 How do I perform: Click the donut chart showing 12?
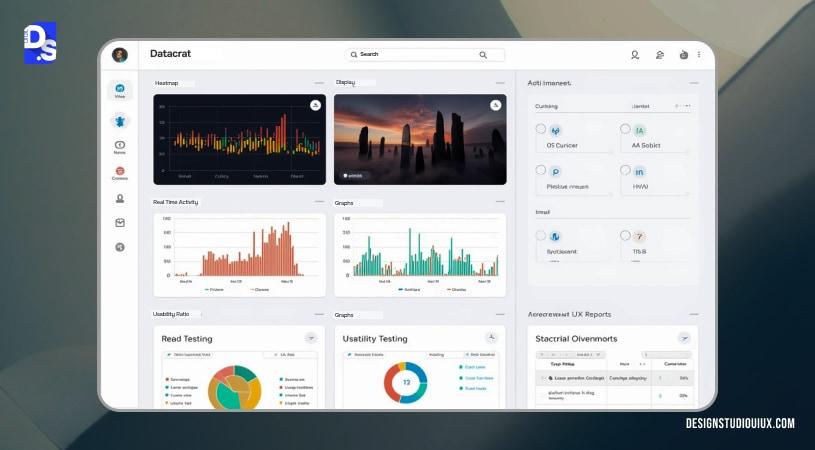[x=406, y=382]
